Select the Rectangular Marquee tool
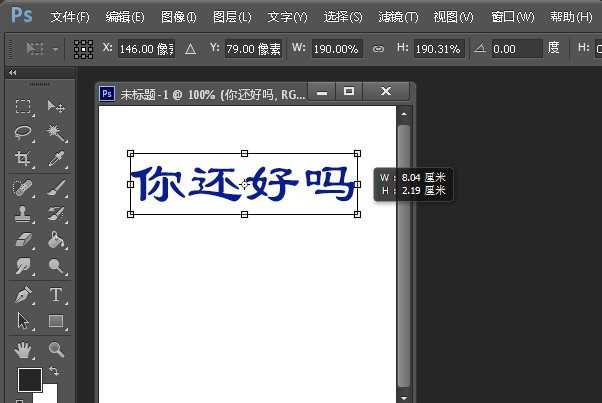Viewport: 602px width, 403px height. (23, 107)
